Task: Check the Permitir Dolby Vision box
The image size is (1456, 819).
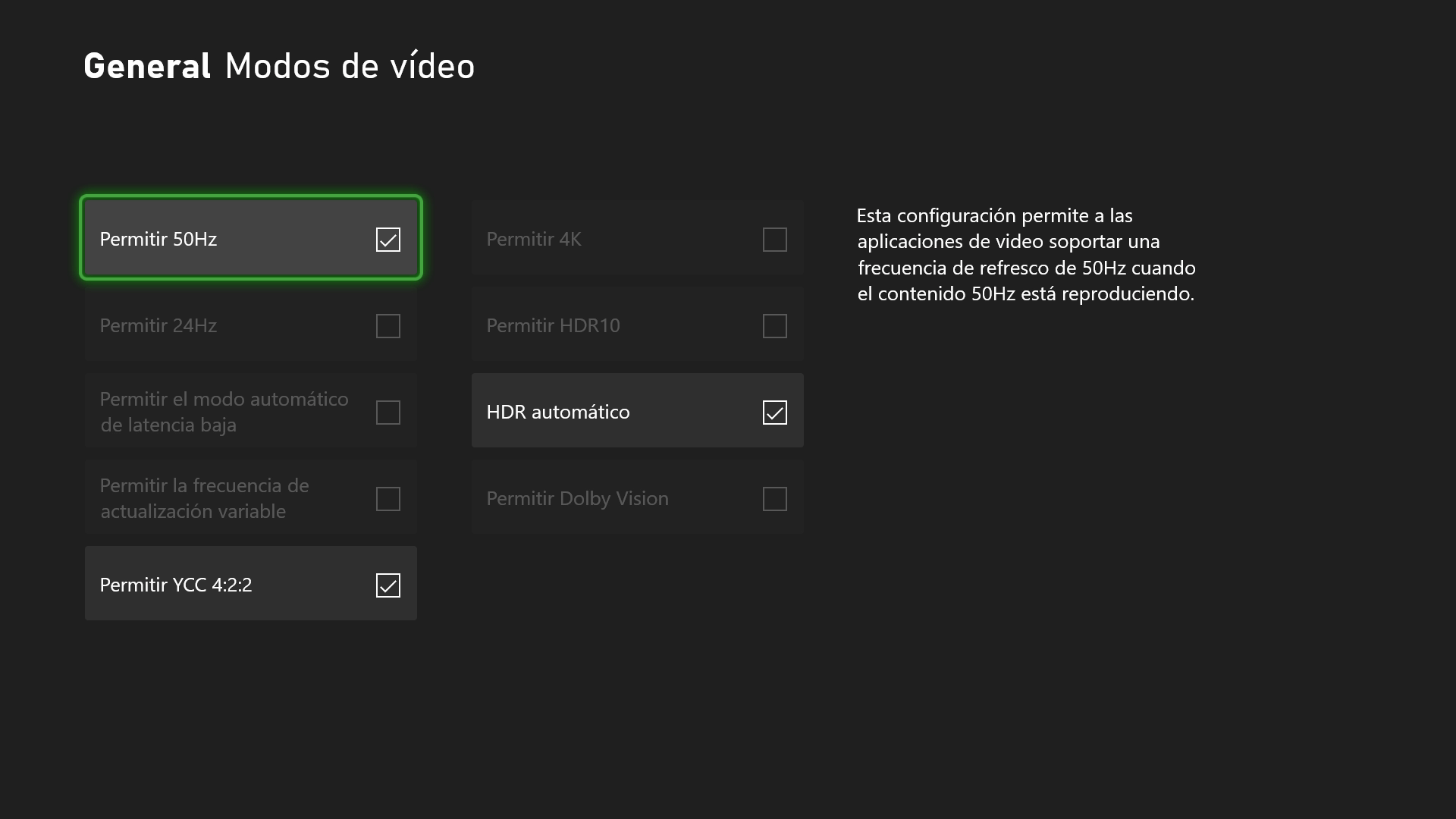Action: tap(774, 499)
